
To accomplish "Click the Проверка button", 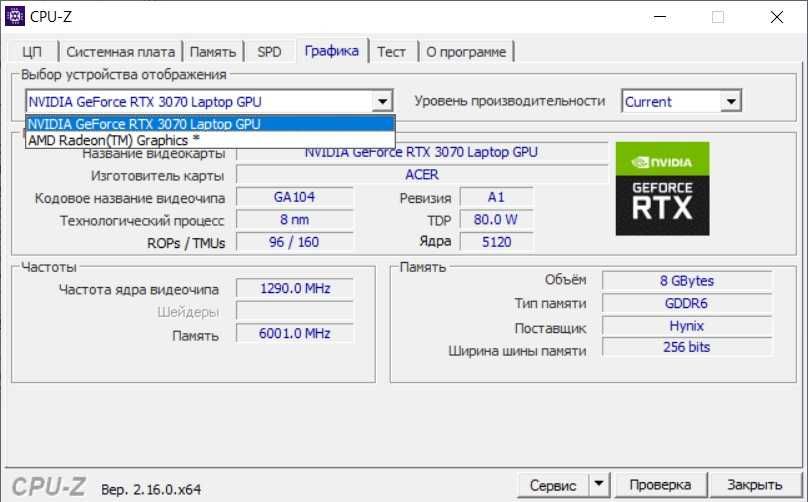I will [x=660, y=485].
